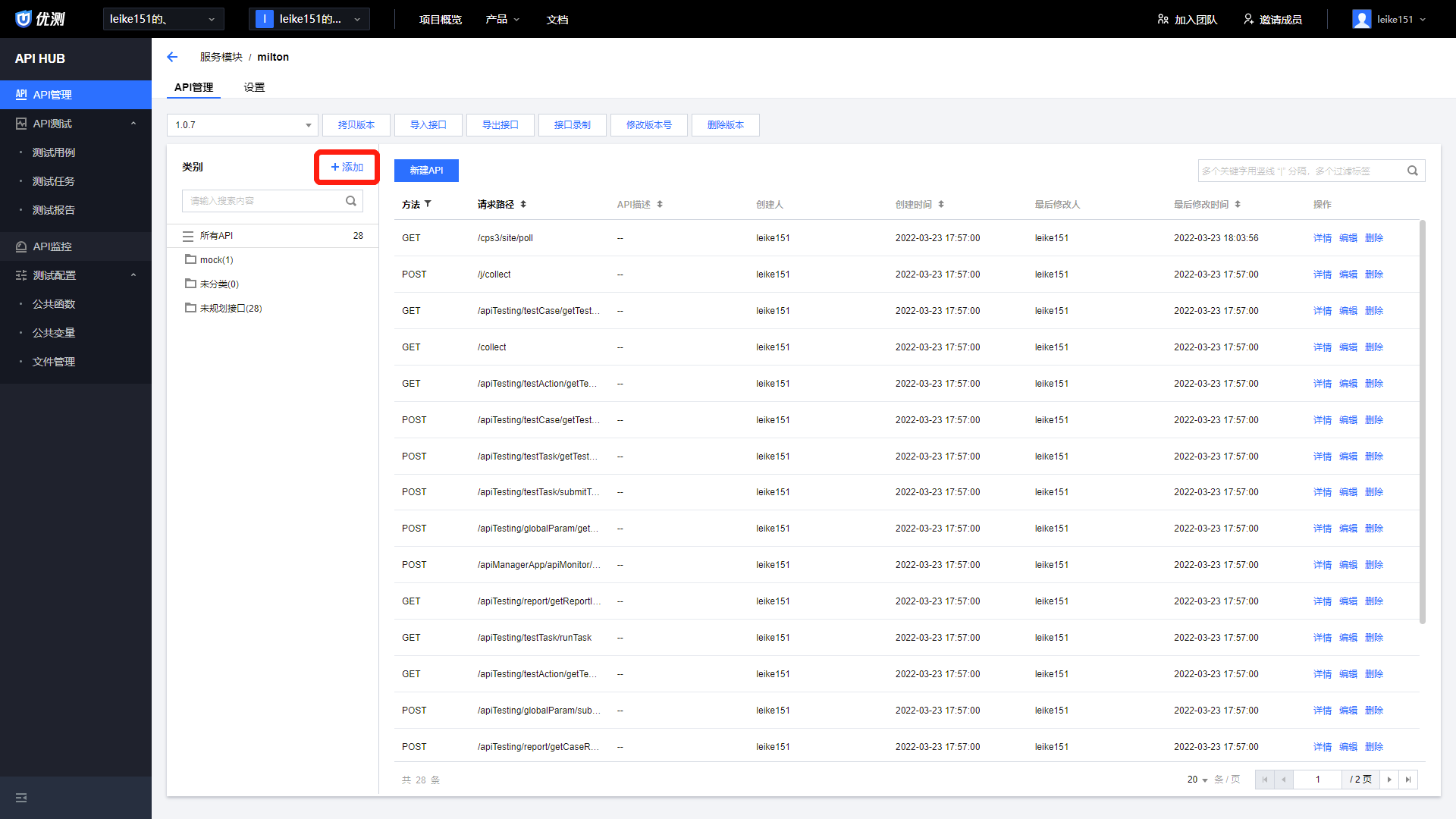This screenshot has width=1456, height=819.
Task: Click the 接口鉴制 icon button
Action: (573, 125)
